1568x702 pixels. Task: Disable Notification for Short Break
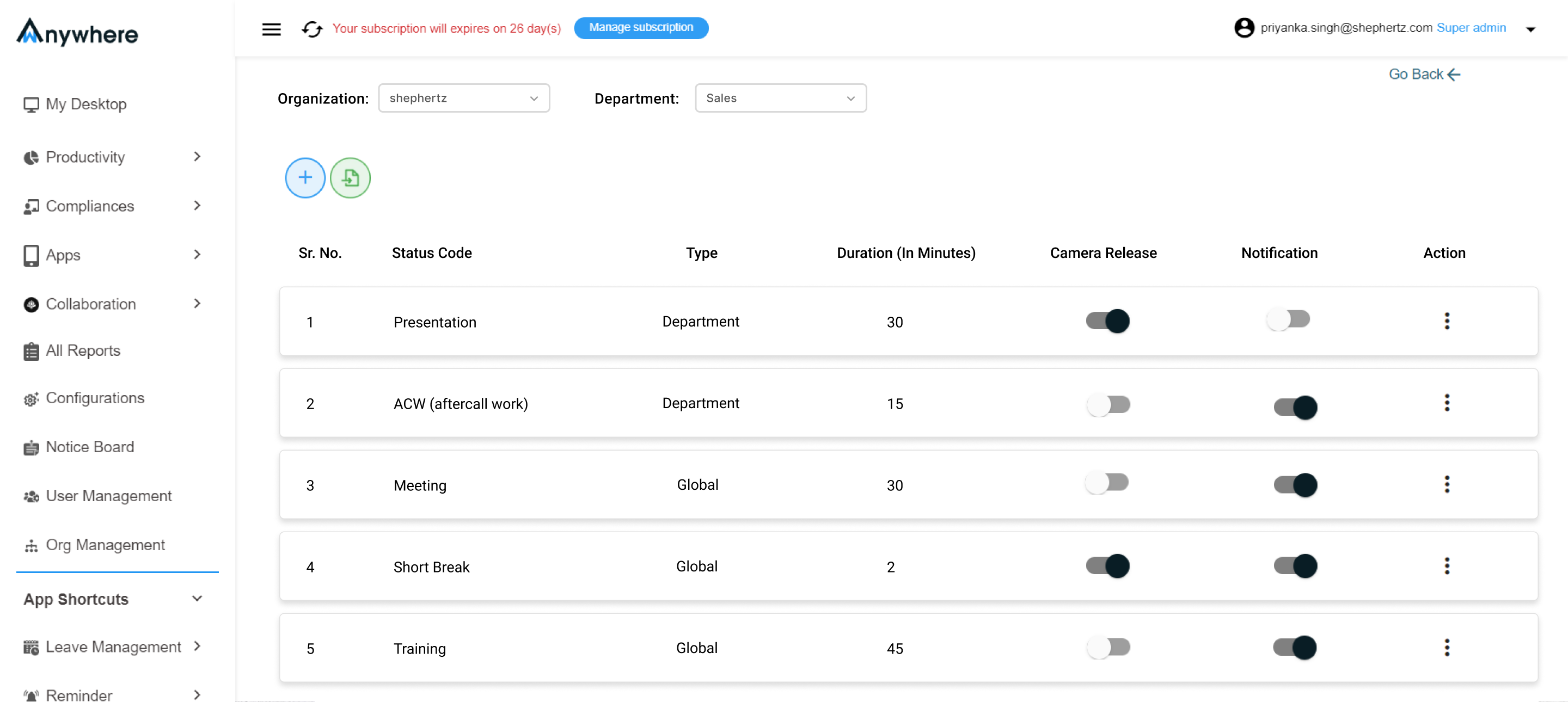click(x=1295, y=566)
